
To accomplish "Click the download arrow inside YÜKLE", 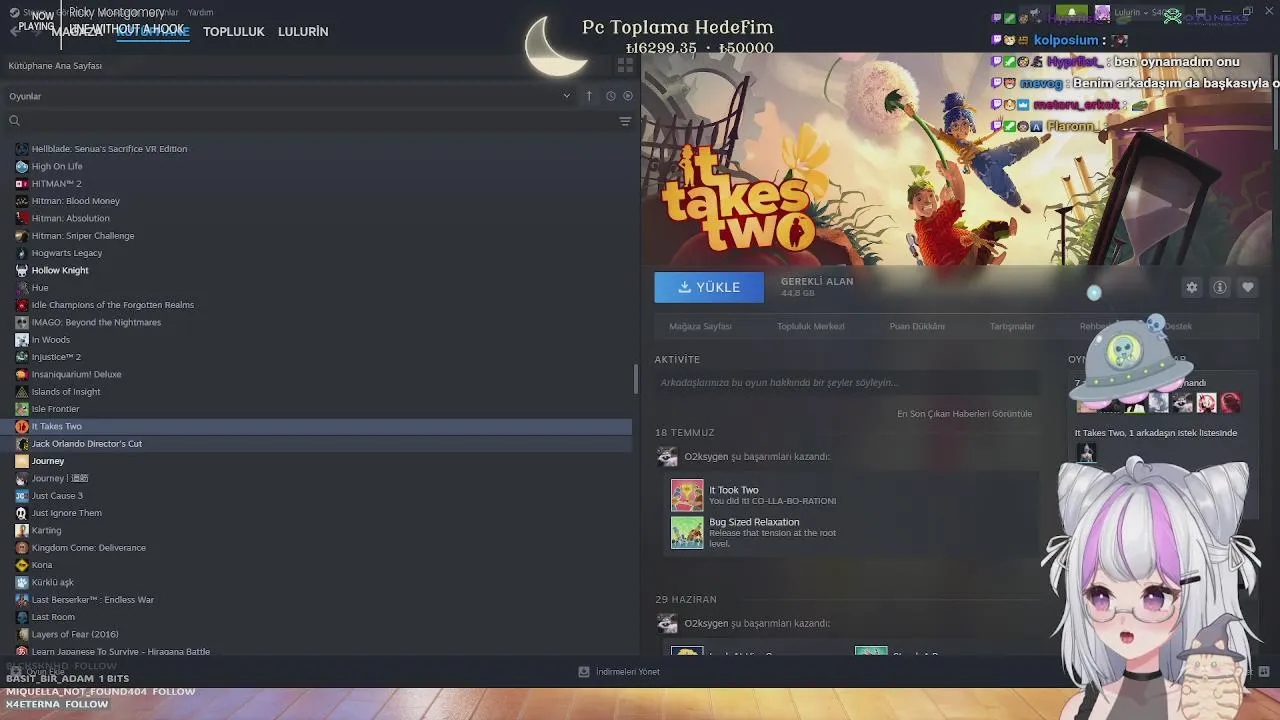I will click(685, 287).
